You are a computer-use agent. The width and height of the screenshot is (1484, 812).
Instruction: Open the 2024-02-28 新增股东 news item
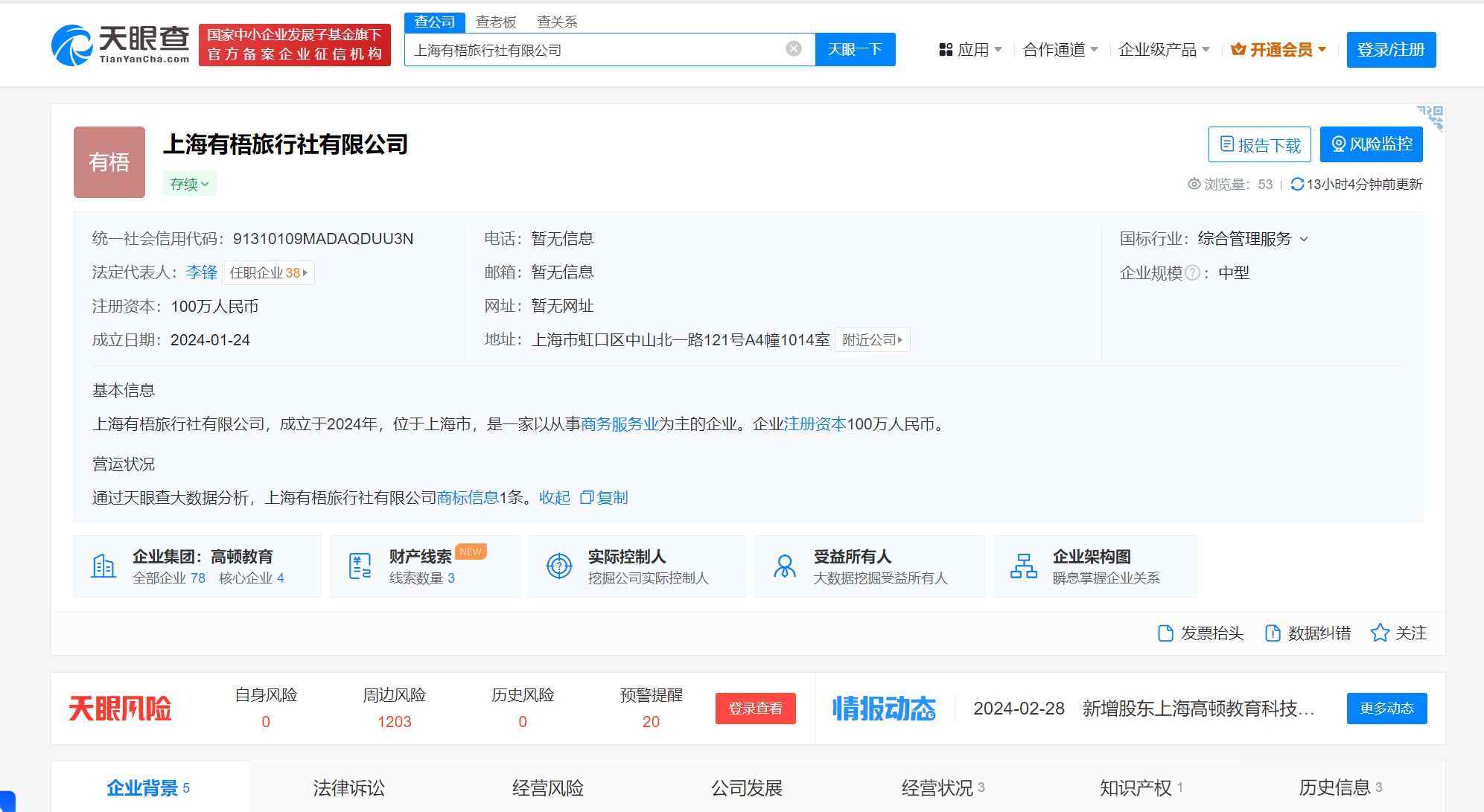tap(1144, 709)
